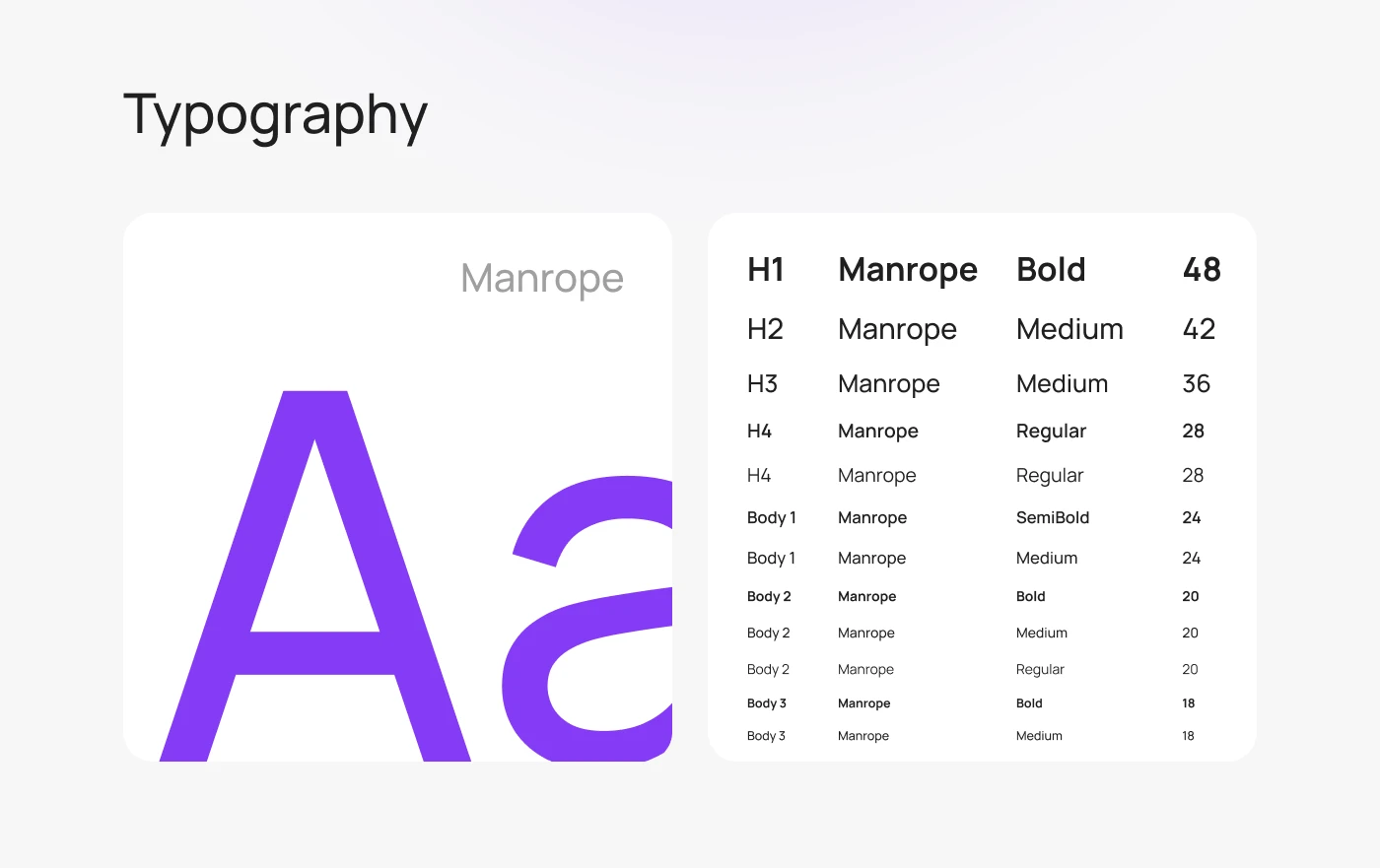Viewport: 1380px width, 868px height.
Task: Select "Body 3" label in the Bold row
Action: pyautogui.click(x=766, y=703)
